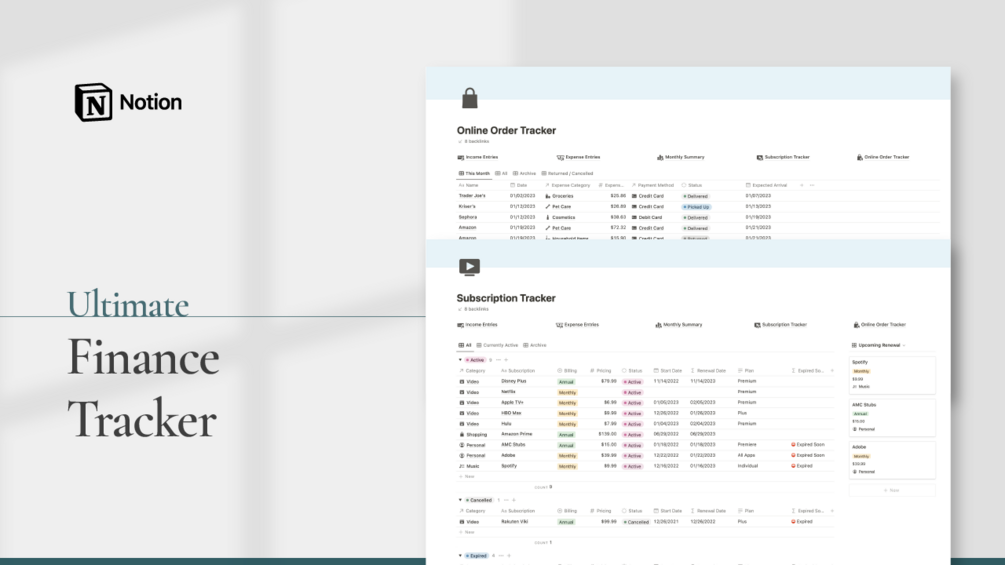Open the AMC Stubs card in Upcoming Renewal

tap(892, 418)
